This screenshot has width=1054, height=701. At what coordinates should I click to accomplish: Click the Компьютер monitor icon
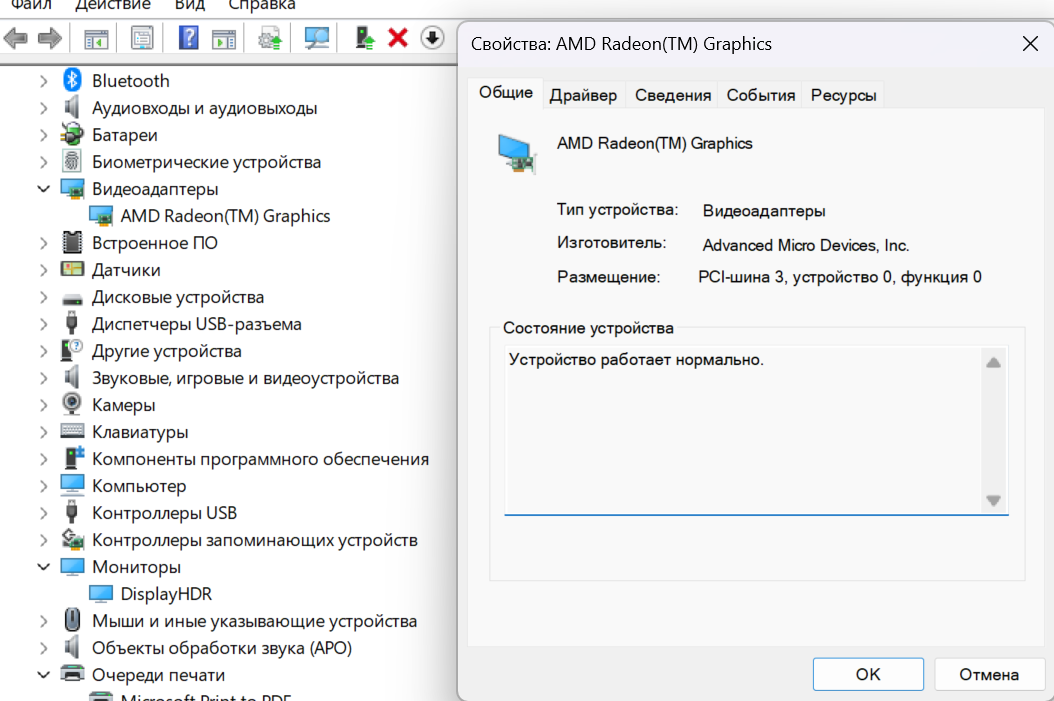(72, 485)
